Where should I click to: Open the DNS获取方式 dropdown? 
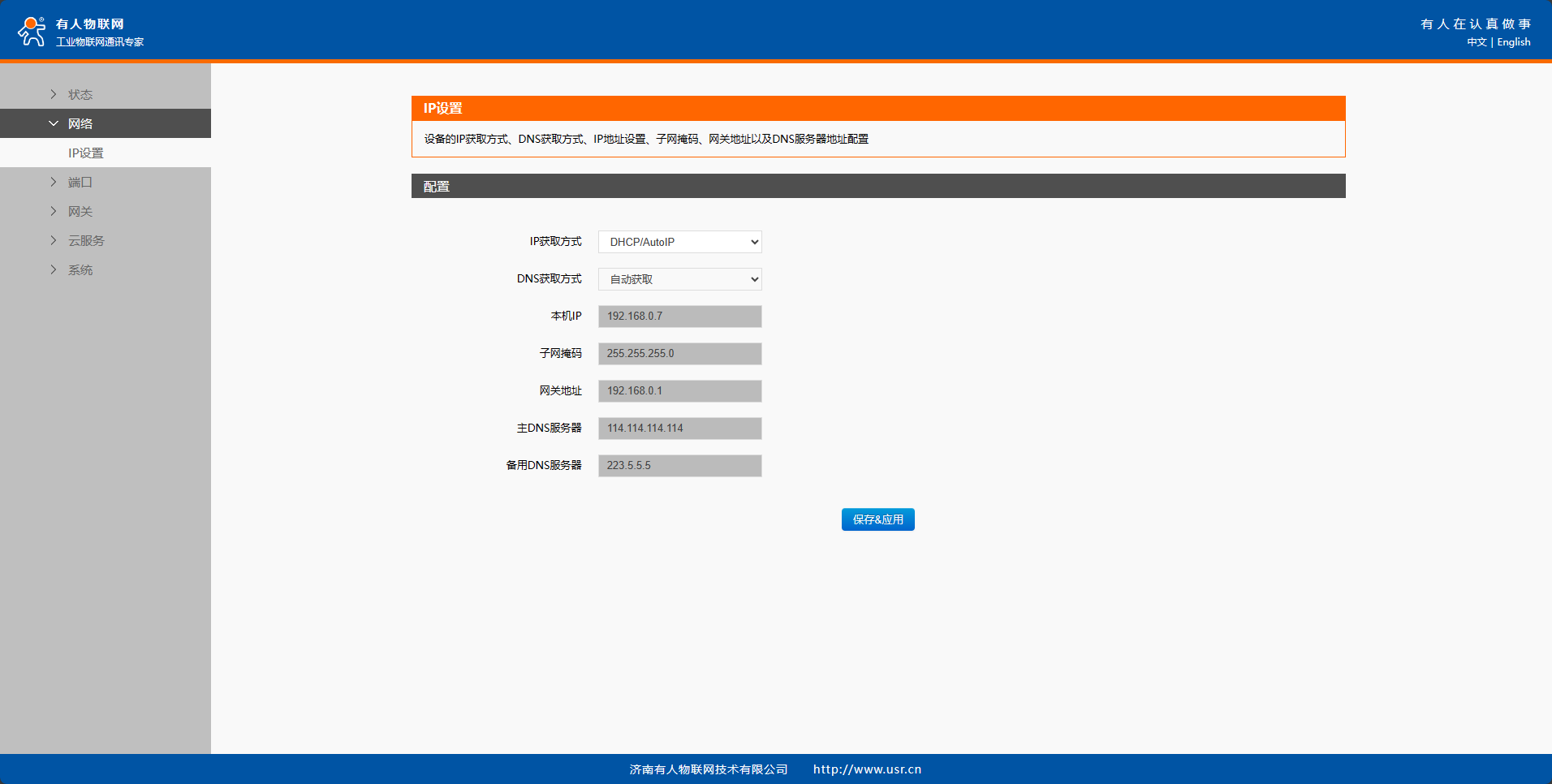click(x=679, y=279)
